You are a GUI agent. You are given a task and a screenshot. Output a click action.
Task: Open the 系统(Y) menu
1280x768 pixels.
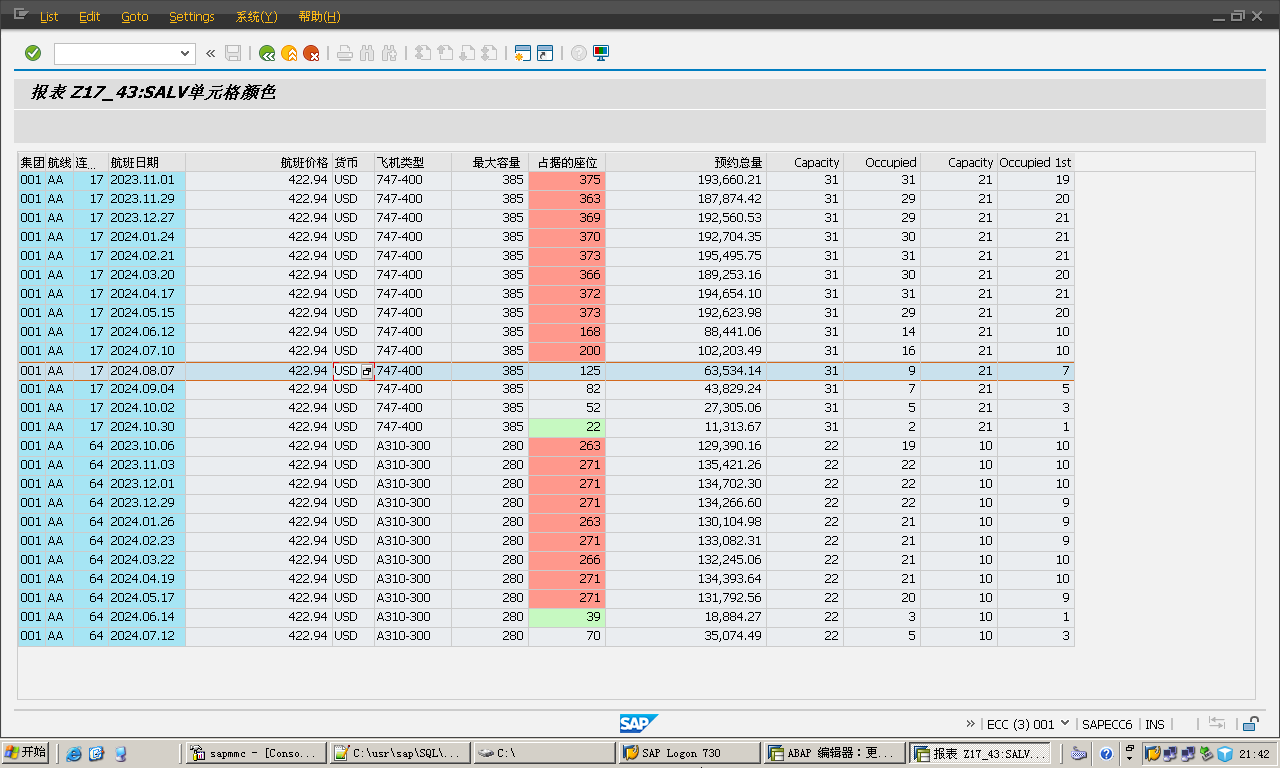click(256, 17)
